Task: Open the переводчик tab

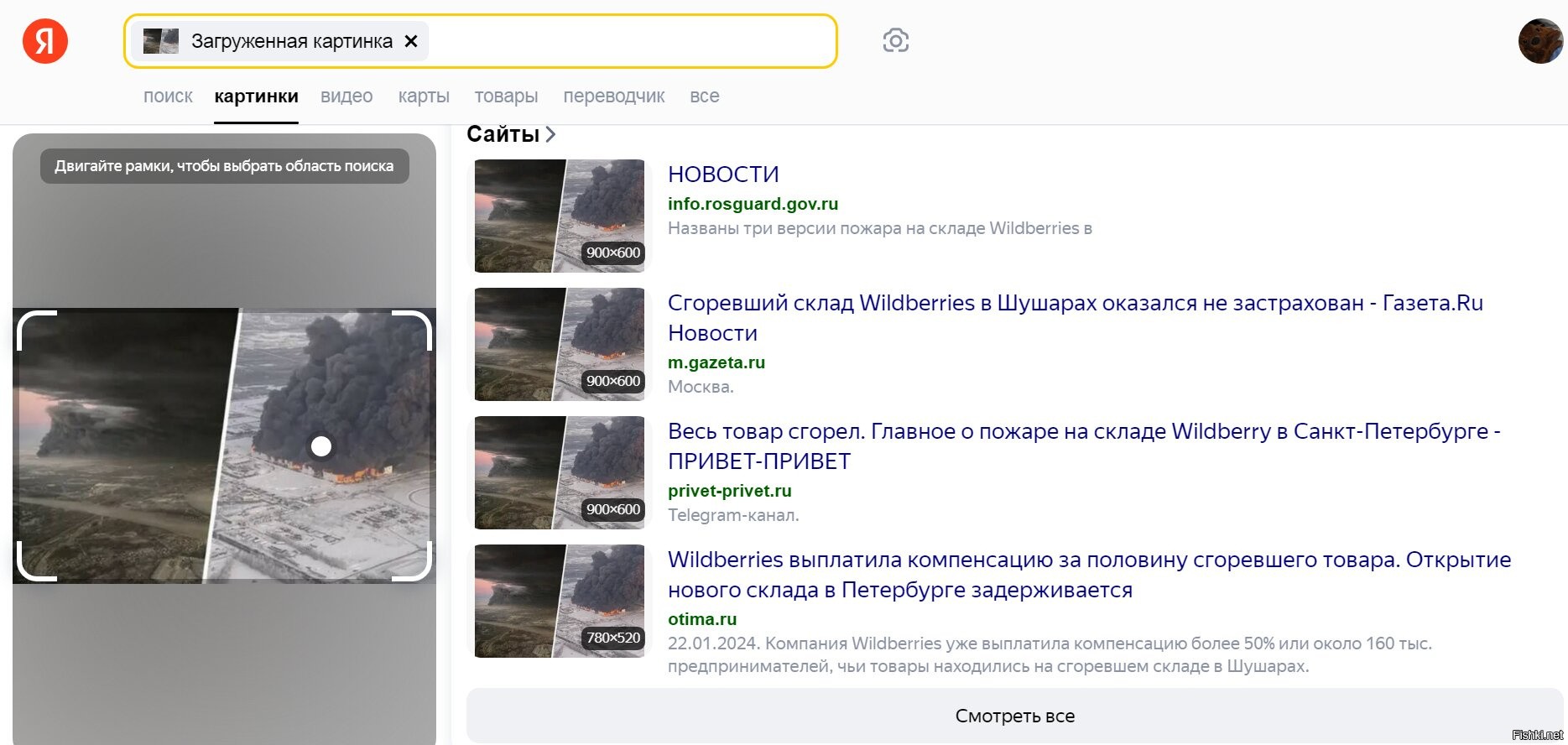Action: coord(613,96)
